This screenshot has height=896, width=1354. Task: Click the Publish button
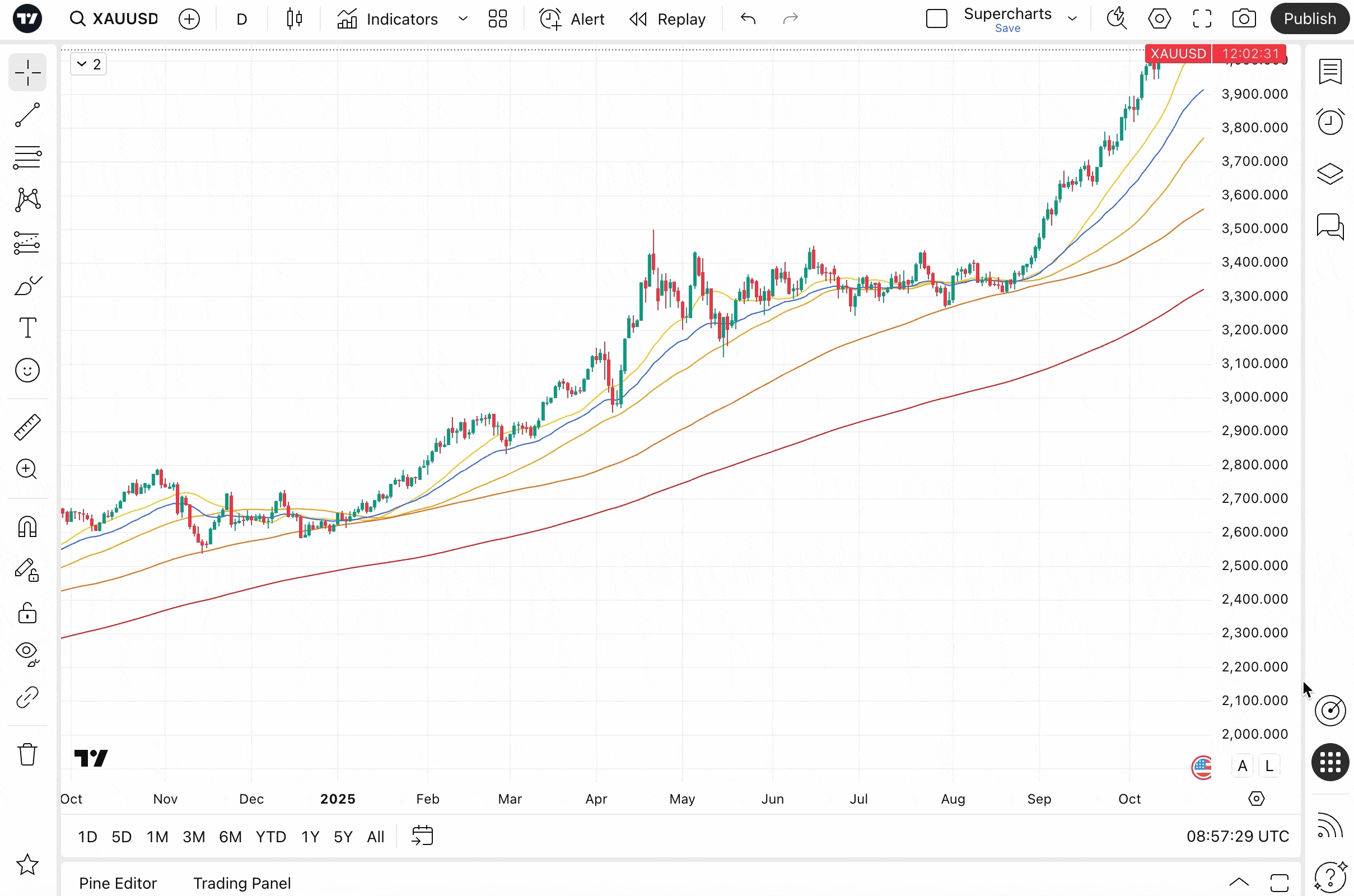click(1309, 19)
